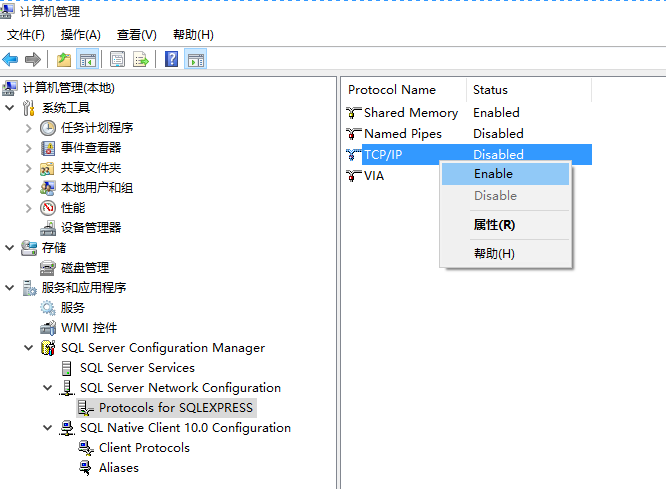The width and height of the screenshot is (666, 489).
Task: Select the 计算机管理(本地) root node
Action: (x=69, y=88)
